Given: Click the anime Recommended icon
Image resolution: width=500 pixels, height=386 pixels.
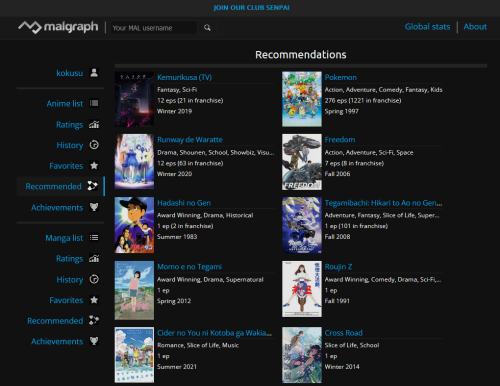Looking at the screenshot, I should [x=93, y=186].
